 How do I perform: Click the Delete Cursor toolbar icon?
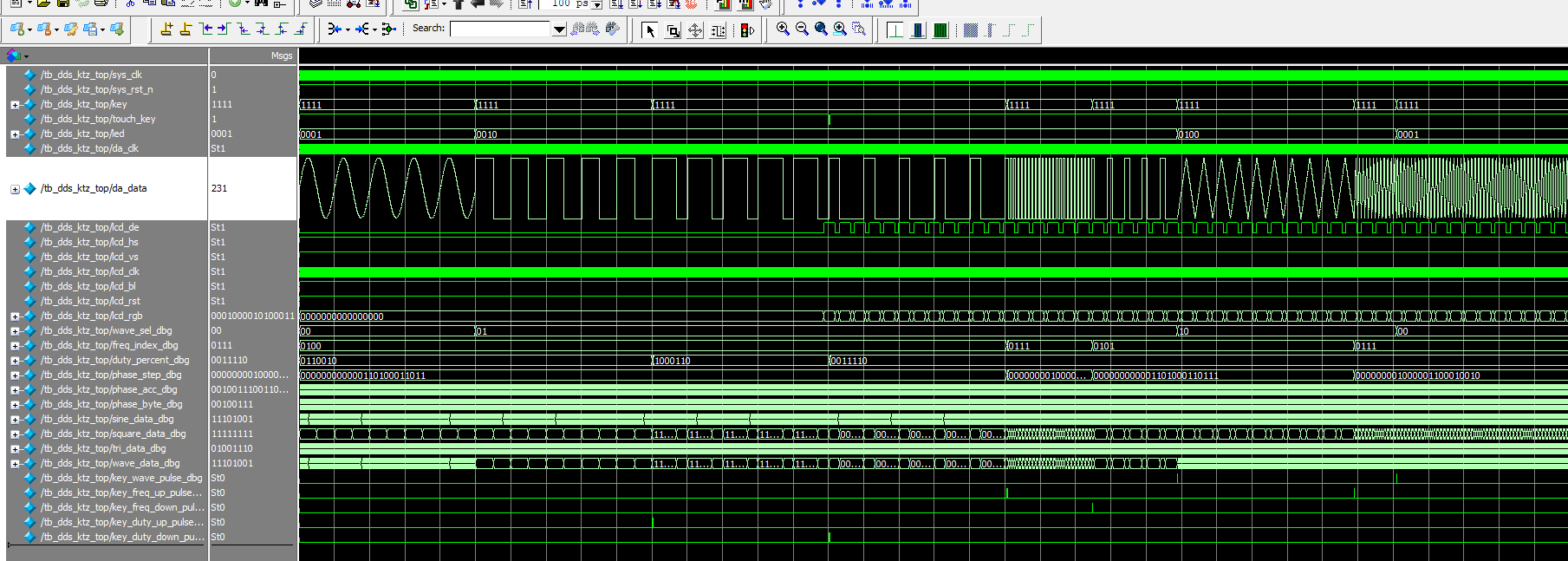pos(185,29)
